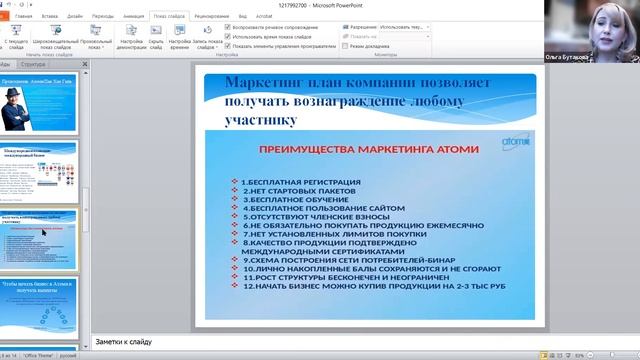640x360 pixels.
Task: Open Customize Quick Access Toolbar arrow
Action: 31,5
